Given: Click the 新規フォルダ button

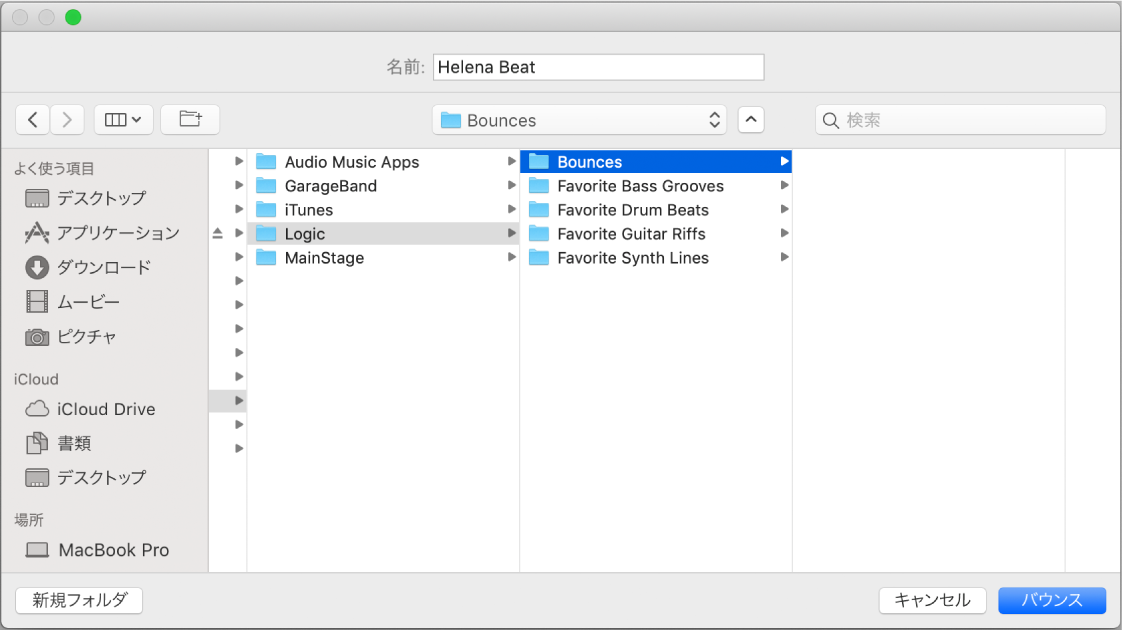Looking at the screenshot, I should [x=79, y=600].
